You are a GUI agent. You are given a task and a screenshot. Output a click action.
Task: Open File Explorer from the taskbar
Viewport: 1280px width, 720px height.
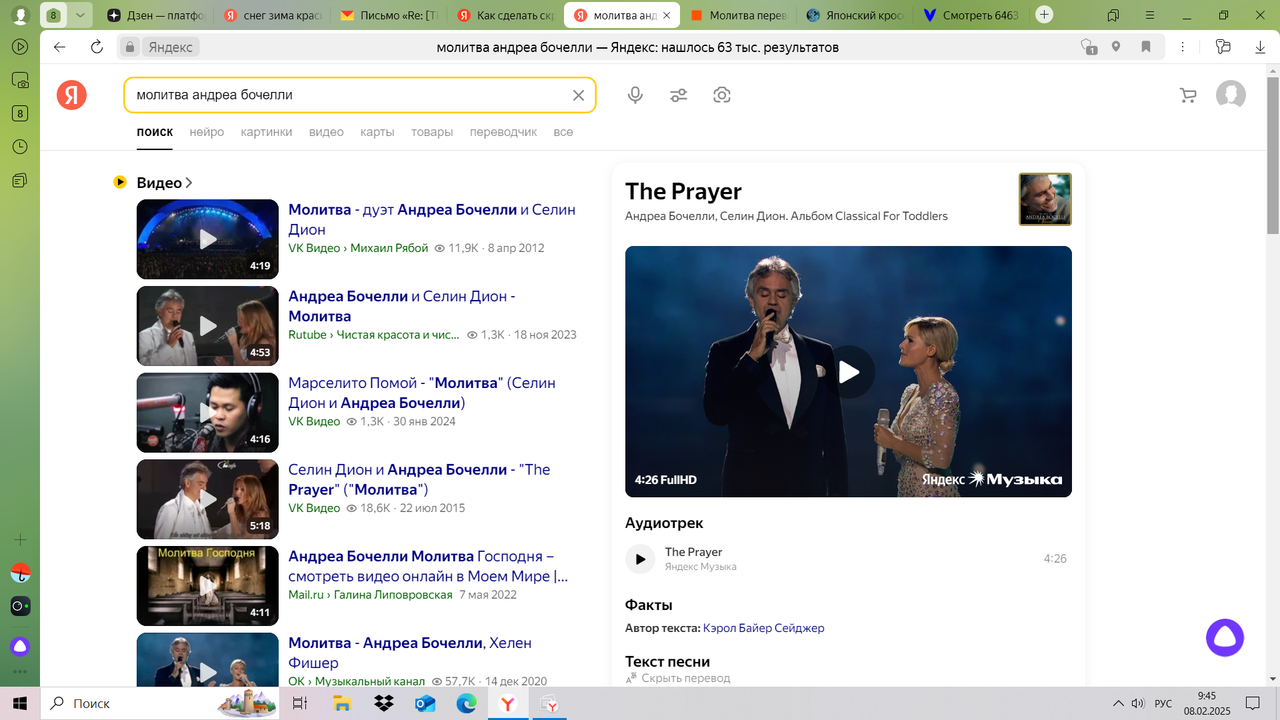pos(341,704)
